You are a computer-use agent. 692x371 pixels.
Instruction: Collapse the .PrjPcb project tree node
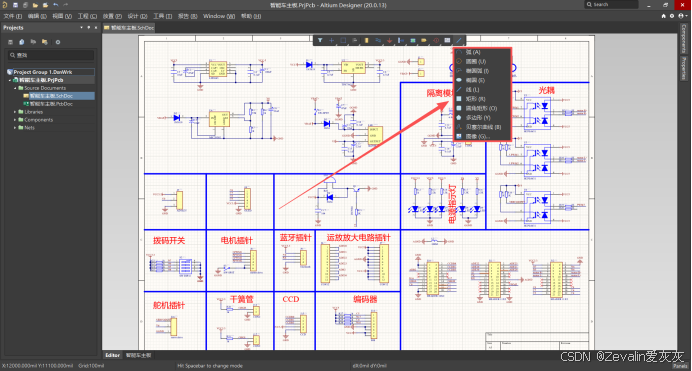pos(10,80)
